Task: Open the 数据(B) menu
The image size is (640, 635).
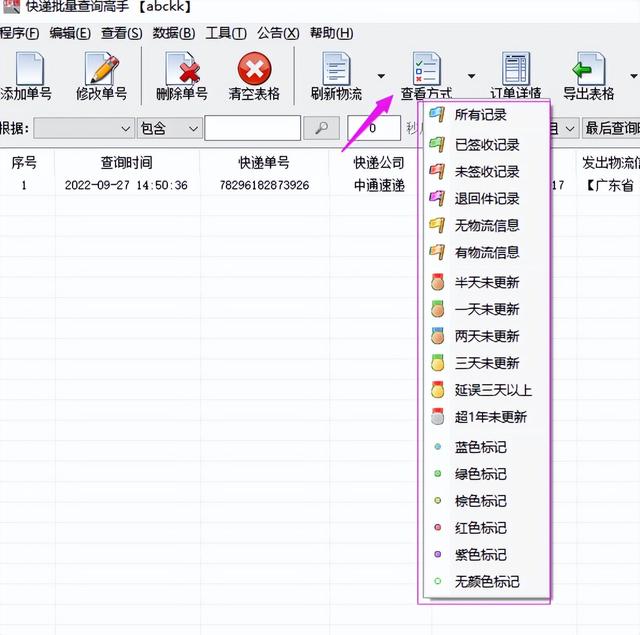Action: [174, 33]
